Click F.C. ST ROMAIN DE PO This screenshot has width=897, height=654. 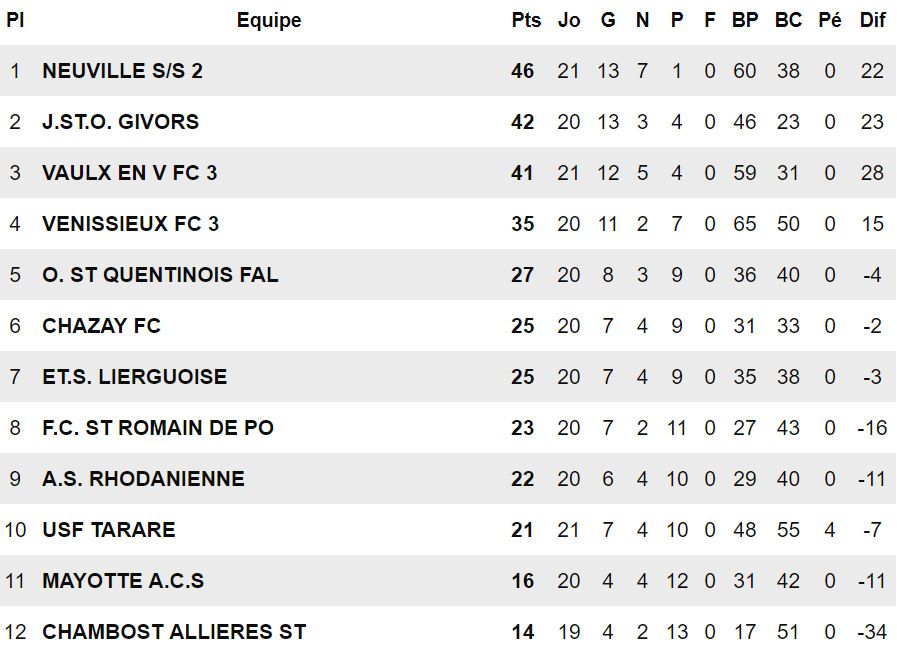pos(157,428)
